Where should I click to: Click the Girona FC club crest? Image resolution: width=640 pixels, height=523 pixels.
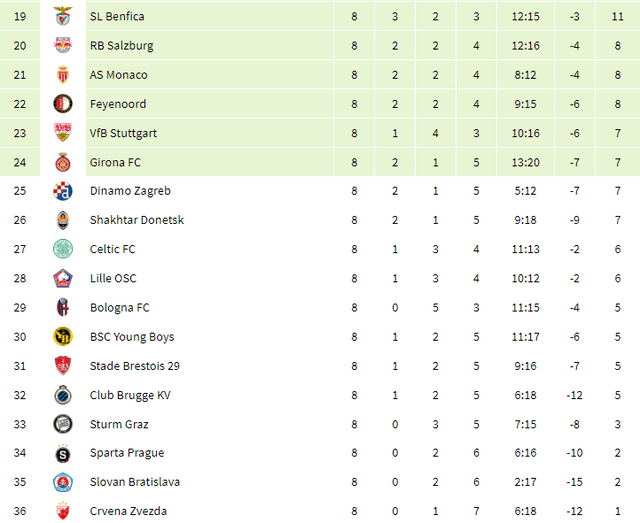[63, 162]
